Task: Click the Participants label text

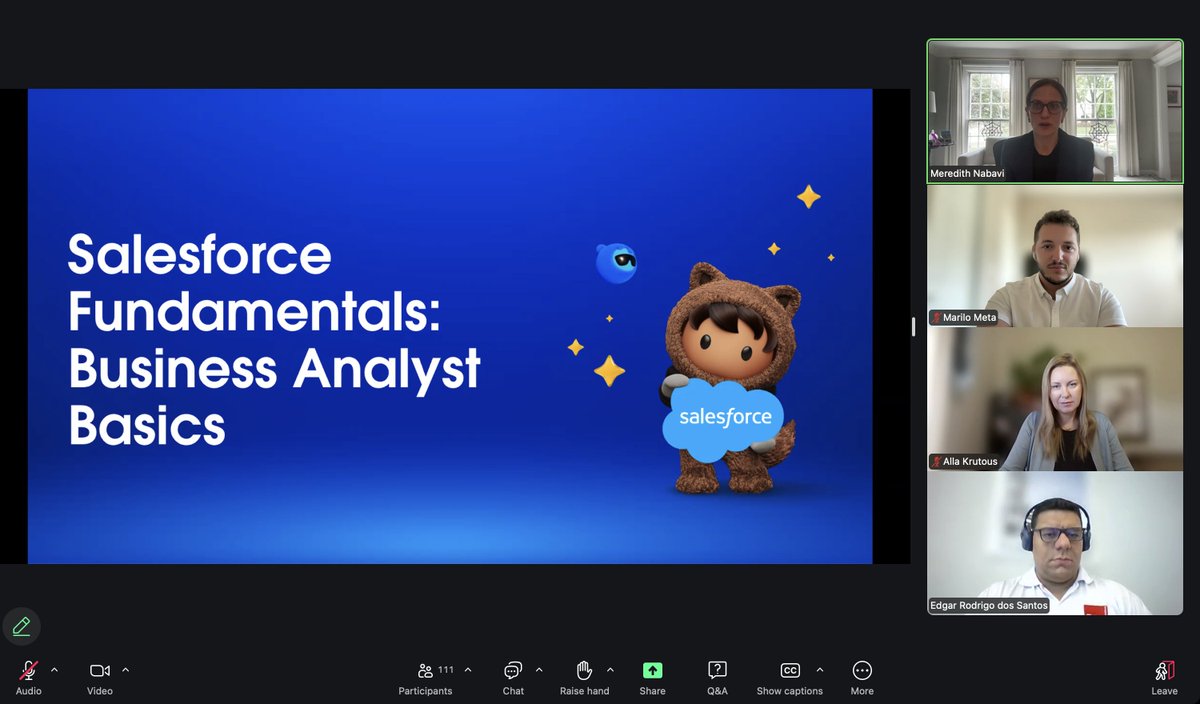Action: 425,691
